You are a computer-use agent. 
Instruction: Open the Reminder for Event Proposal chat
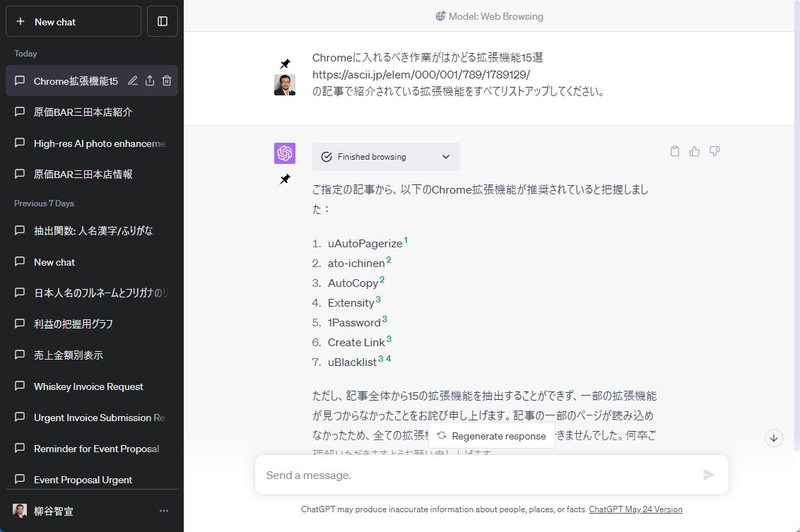(x=92, y=449)
